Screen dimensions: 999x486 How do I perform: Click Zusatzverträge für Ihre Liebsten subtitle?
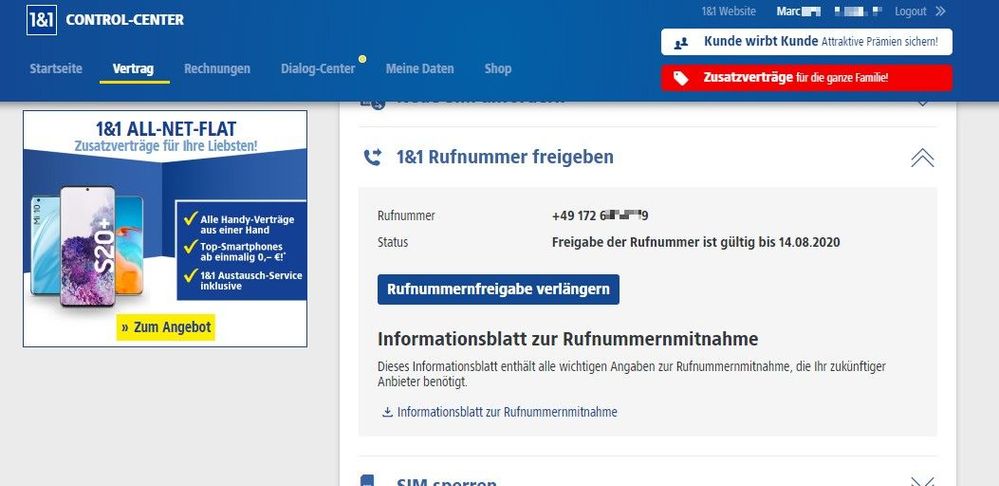[166, 147]
